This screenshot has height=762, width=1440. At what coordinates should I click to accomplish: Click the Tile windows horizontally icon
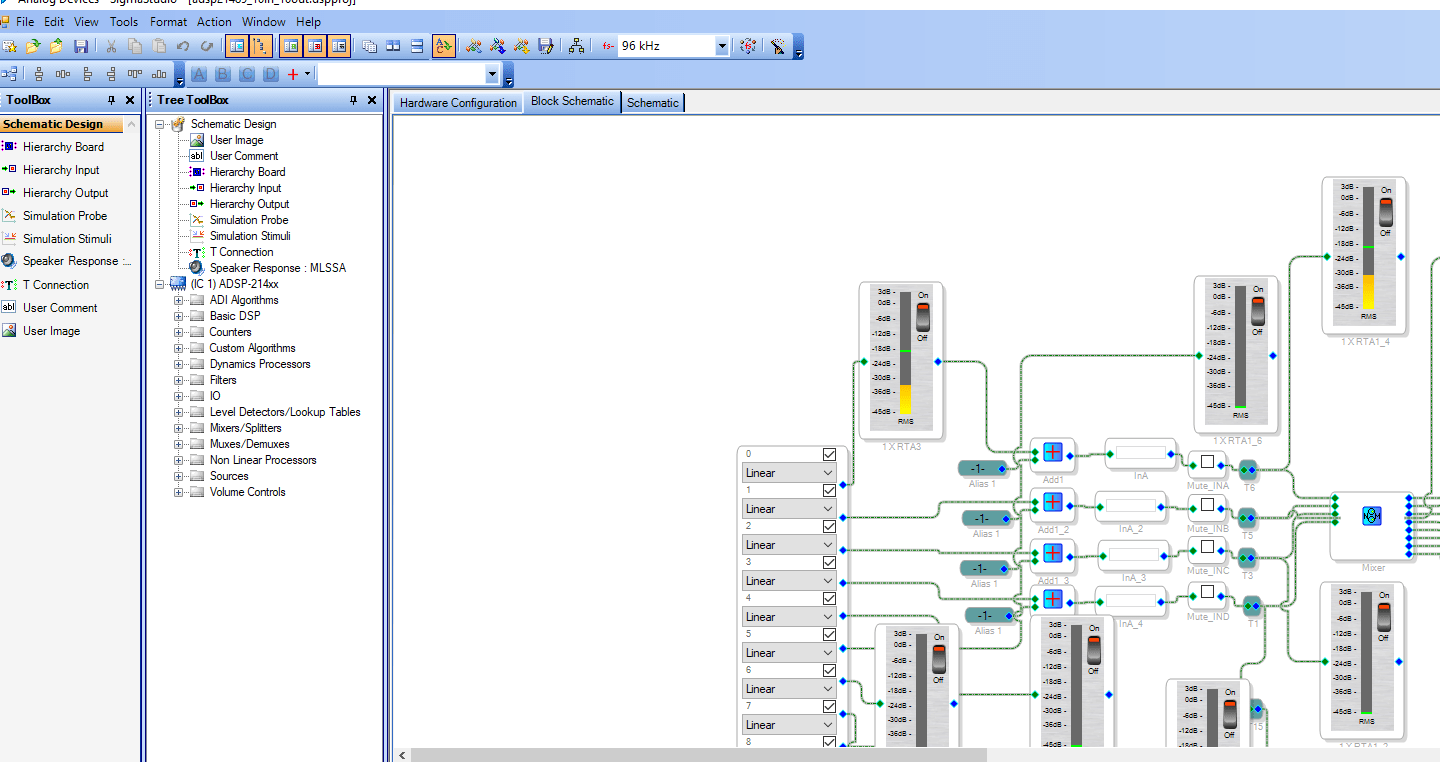coord(393,46)
